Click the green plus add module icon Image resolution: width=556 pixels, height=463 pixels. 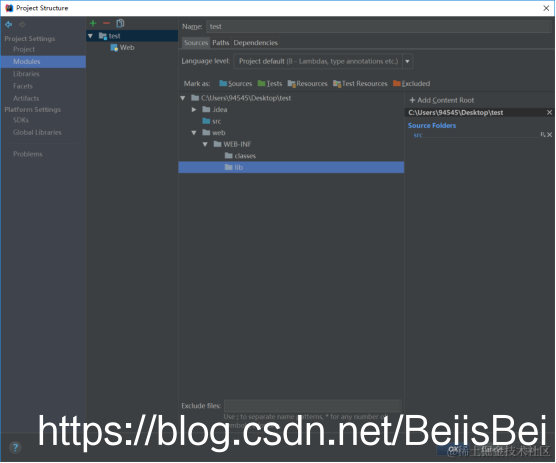pyautogui.click(x=93, y=23)
